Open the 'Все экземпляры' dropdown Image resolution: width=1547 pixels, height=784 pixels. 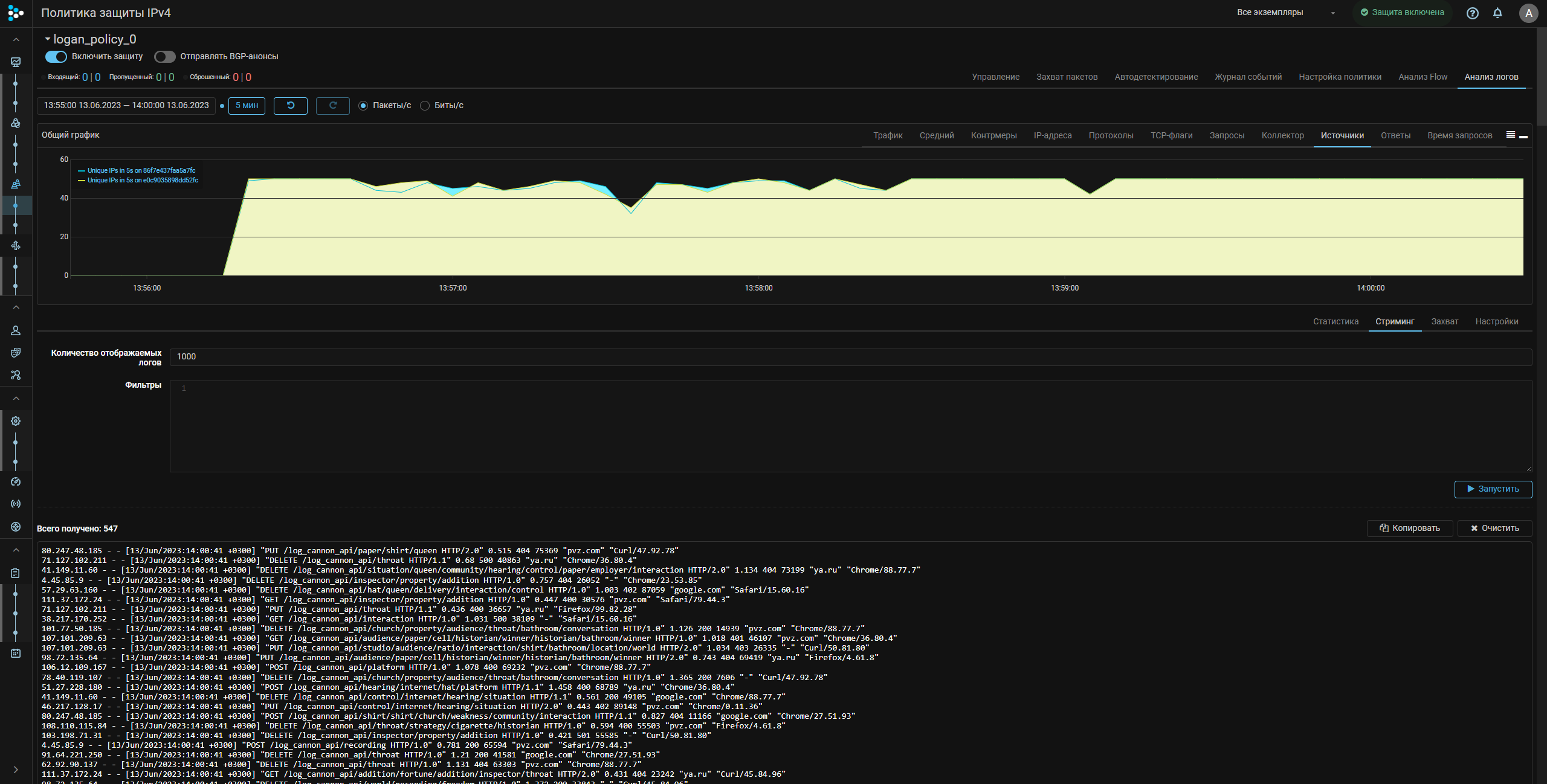1285,13
